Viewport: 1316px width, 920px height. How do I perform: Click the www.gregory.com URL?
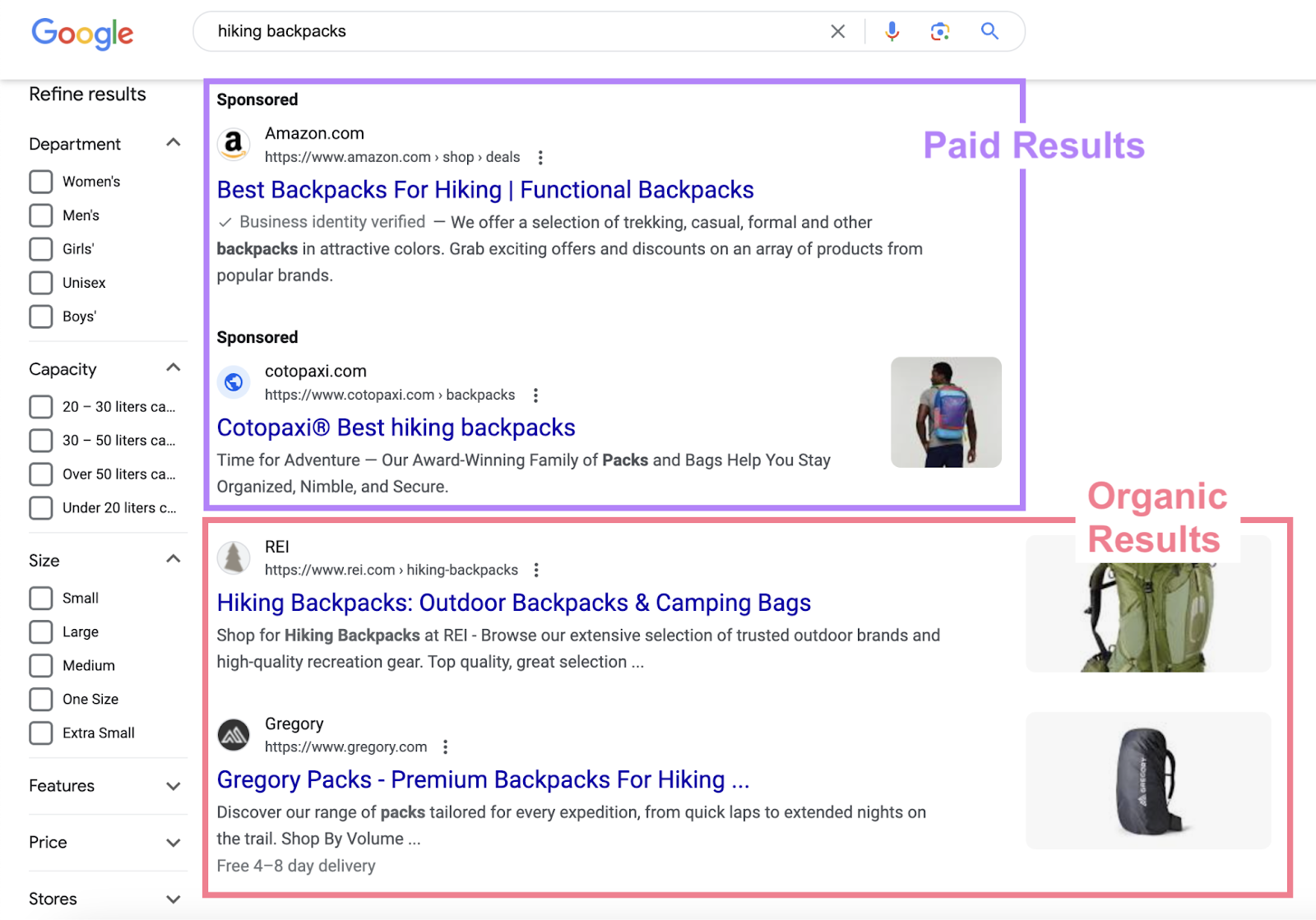click(x=346, y=747)
